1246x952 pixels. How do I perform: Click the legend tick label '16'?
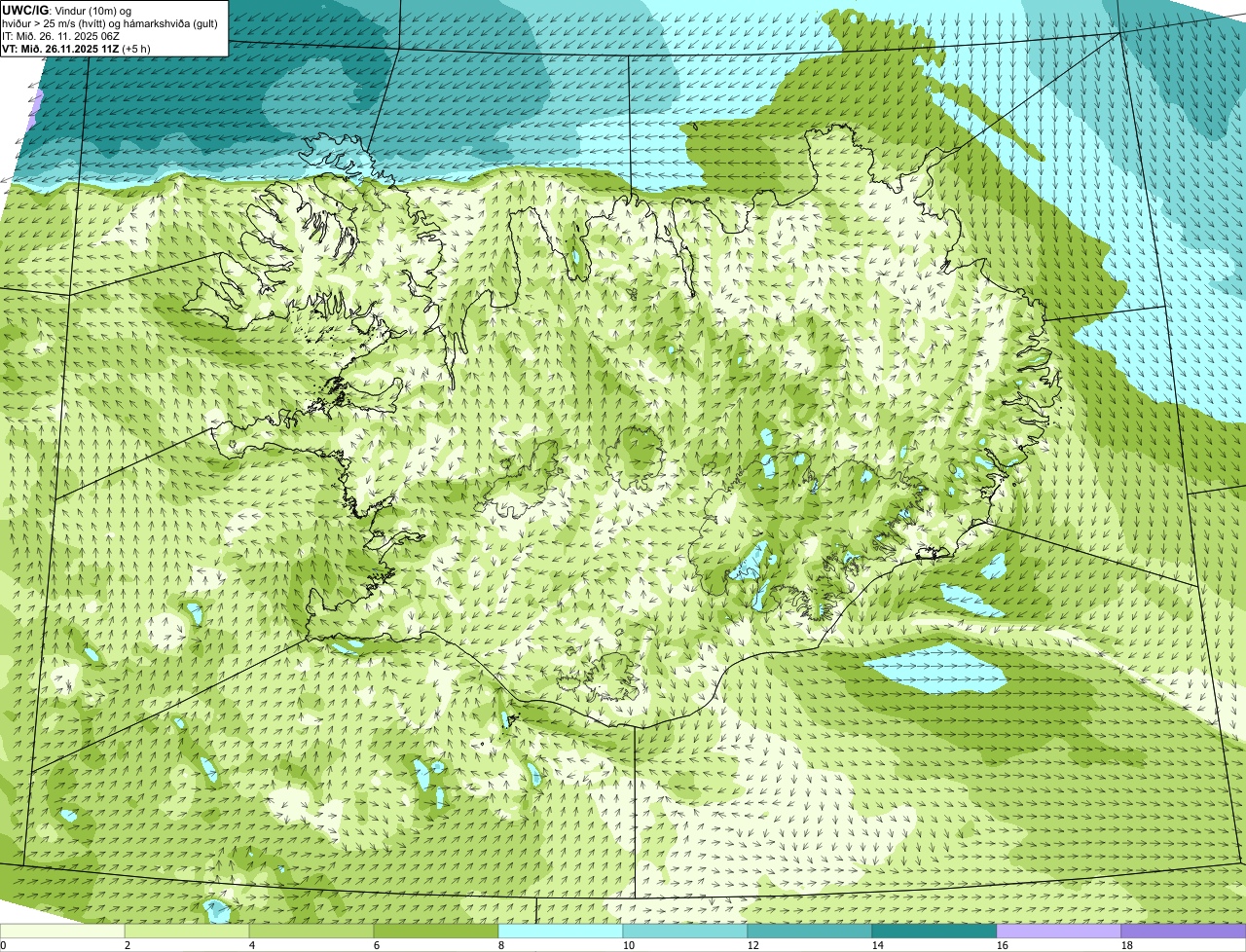click(x=1003, y=945)
